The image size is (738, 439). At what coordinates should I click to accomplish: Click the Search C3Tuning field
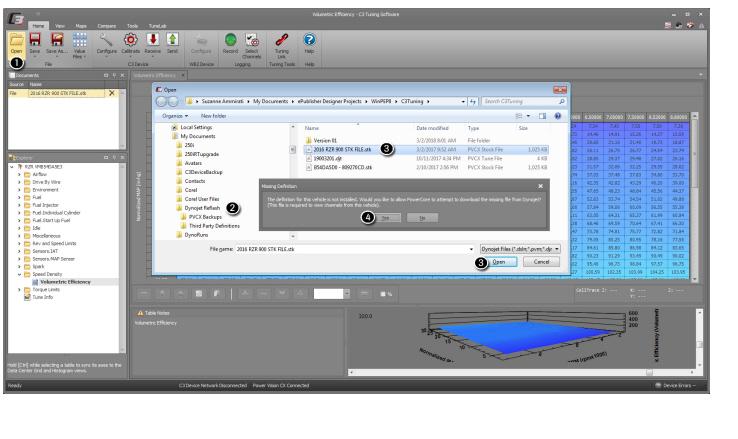[x=520, y=101]
